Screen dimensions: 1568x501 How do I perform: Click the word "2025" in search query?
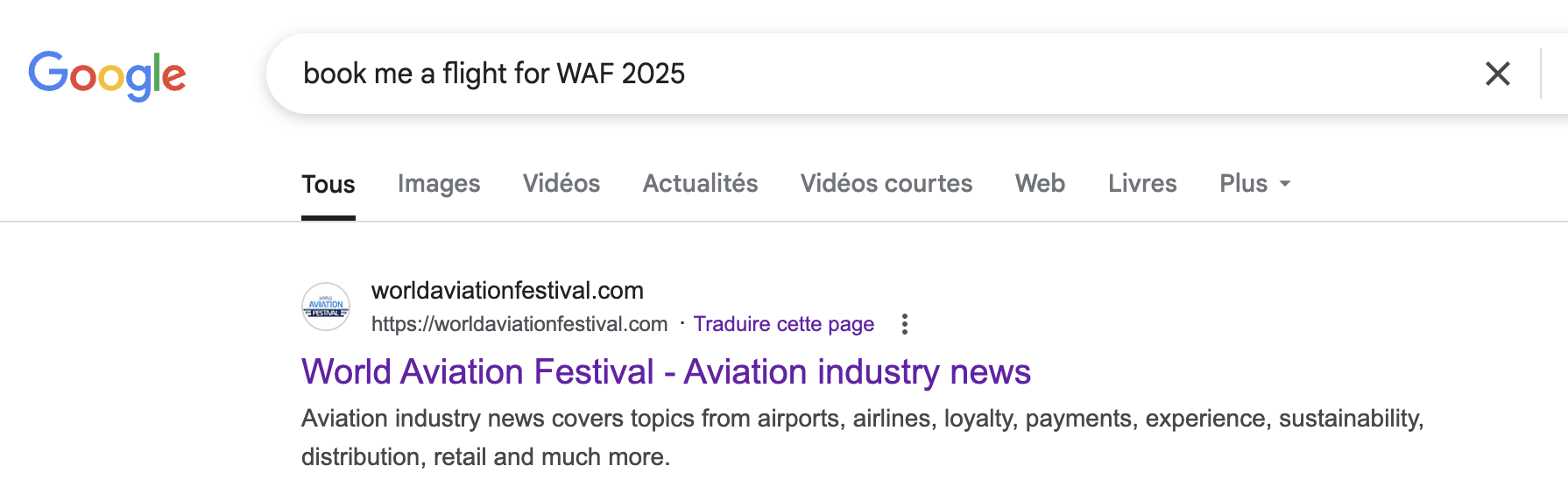(653, 74)
